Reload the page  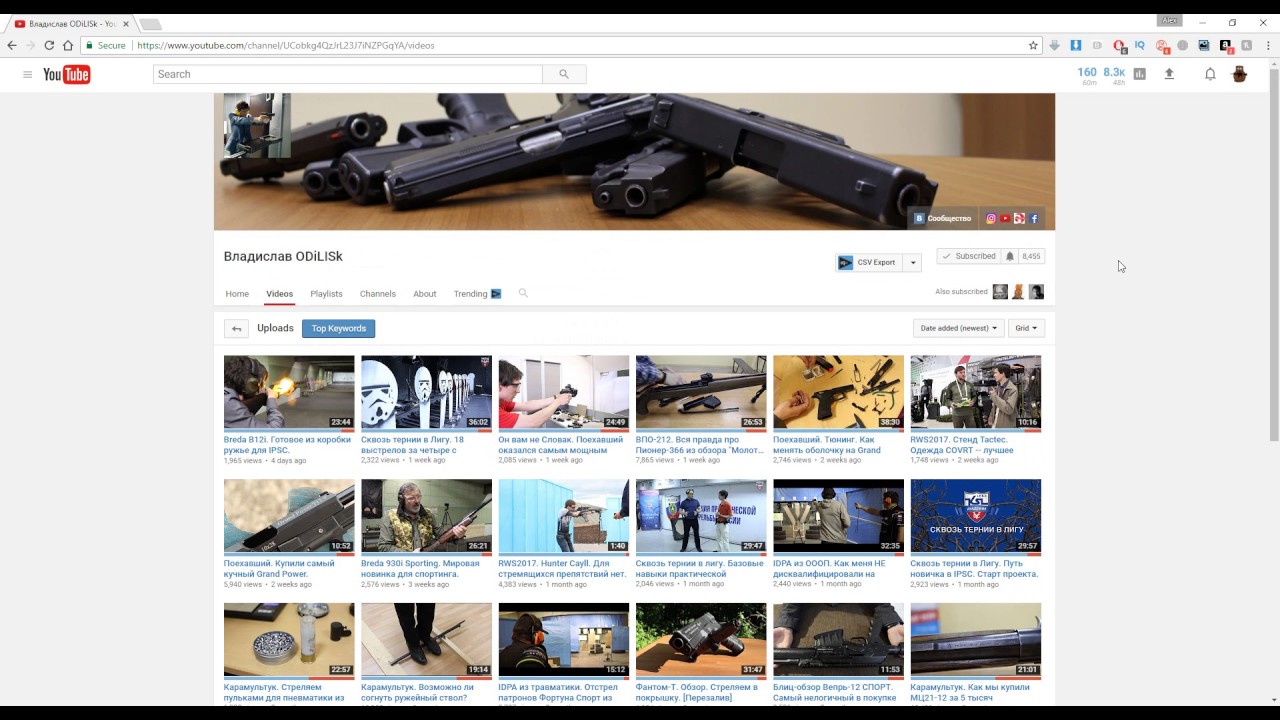(49, 45)
